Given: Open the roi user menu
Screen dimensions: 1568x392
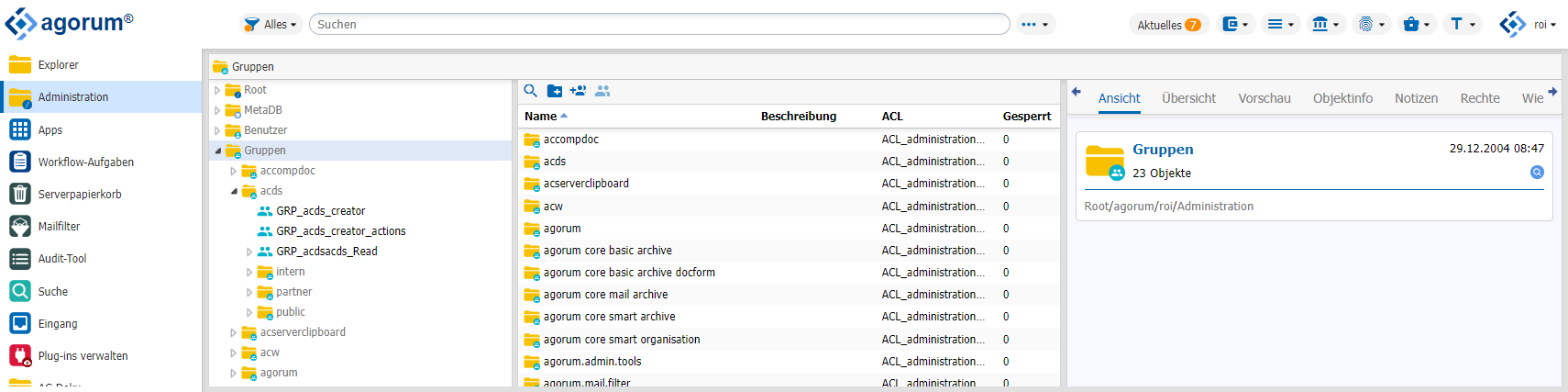Looking at the screenshot, I should (1529, 25).
